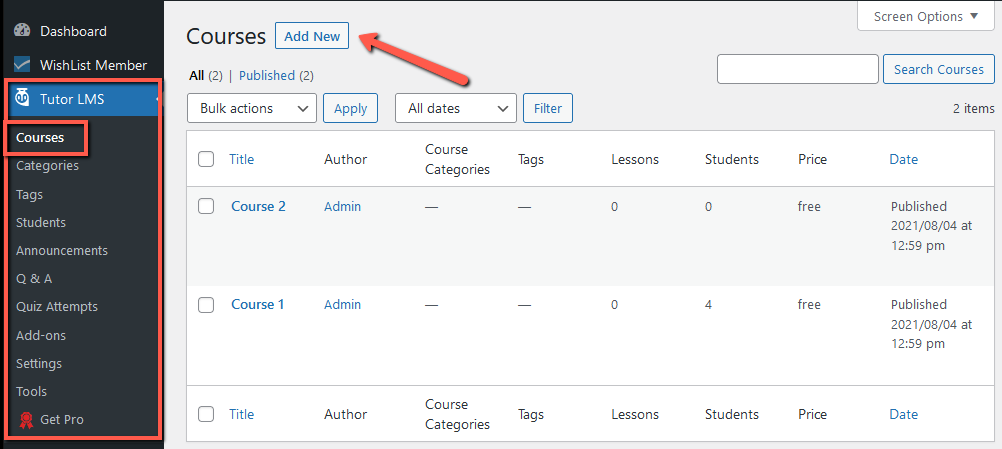Go to Quiz Attempts menu item
The width and height of the screenshot is (1002, 449).
click(57, 307)
